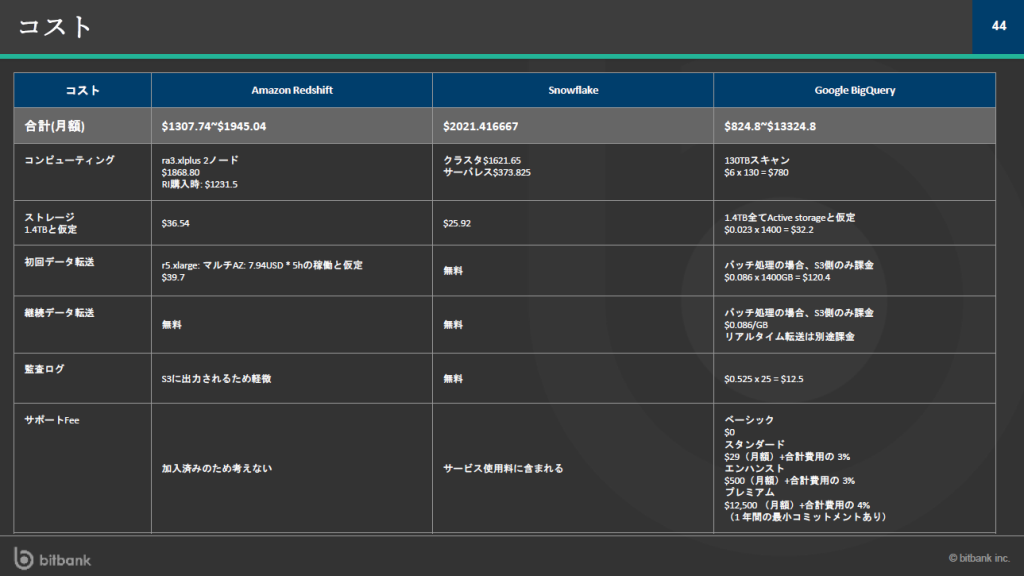
Task: Click 1年間の最小コミットメントあり note
Action: tap(806, 517)
